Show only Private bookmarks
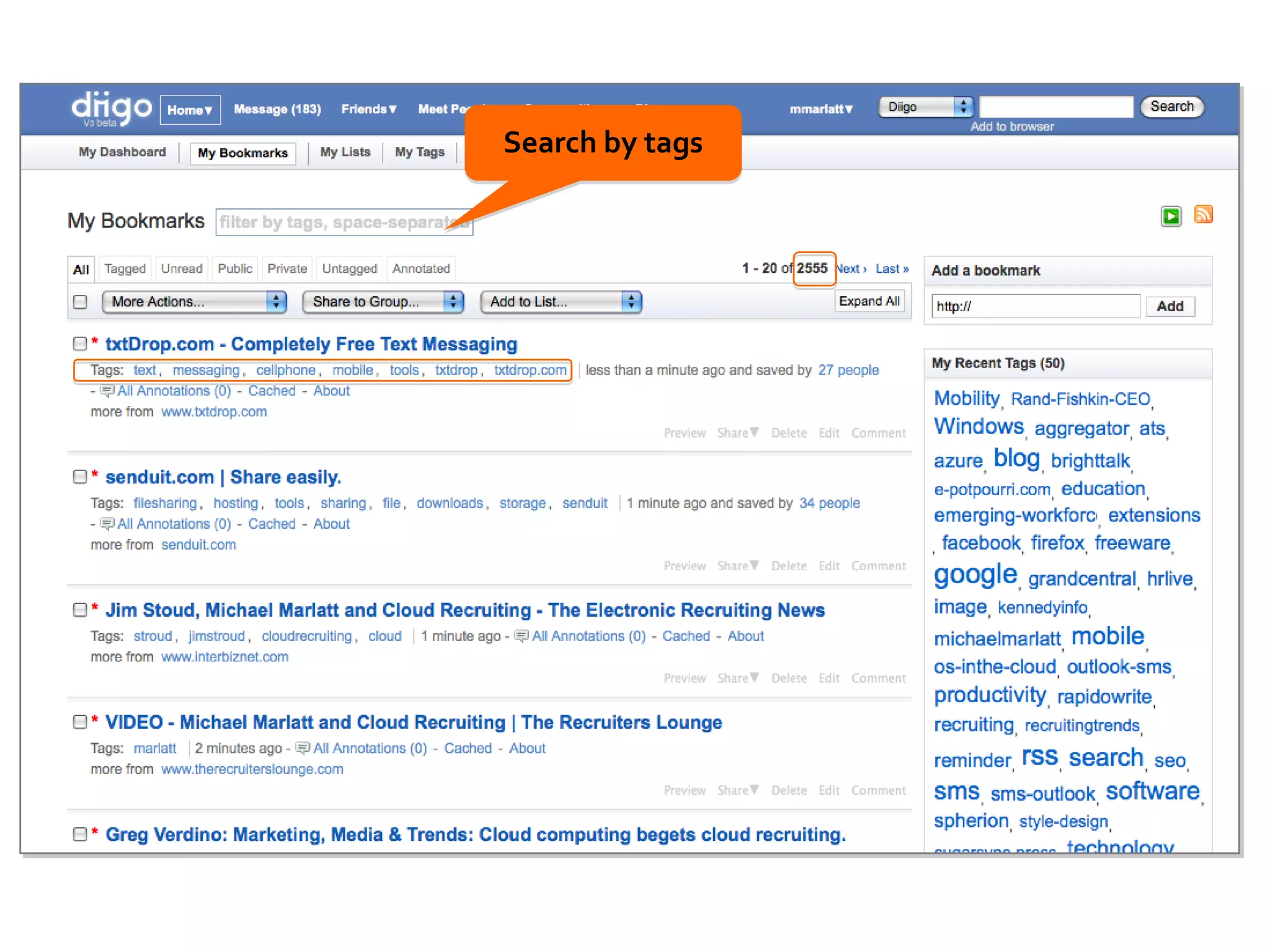The image size is (1270, 952). point(287,269)
